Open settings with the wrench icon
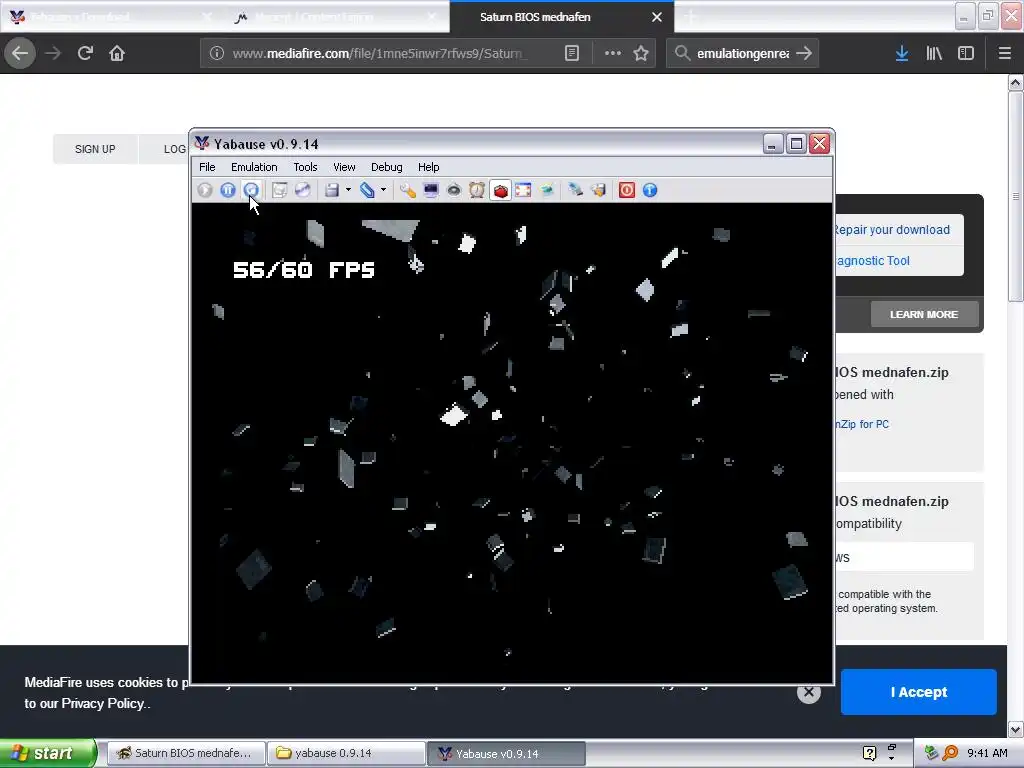The width and height of the screenshot is (1024, 768). pos(408,190)
